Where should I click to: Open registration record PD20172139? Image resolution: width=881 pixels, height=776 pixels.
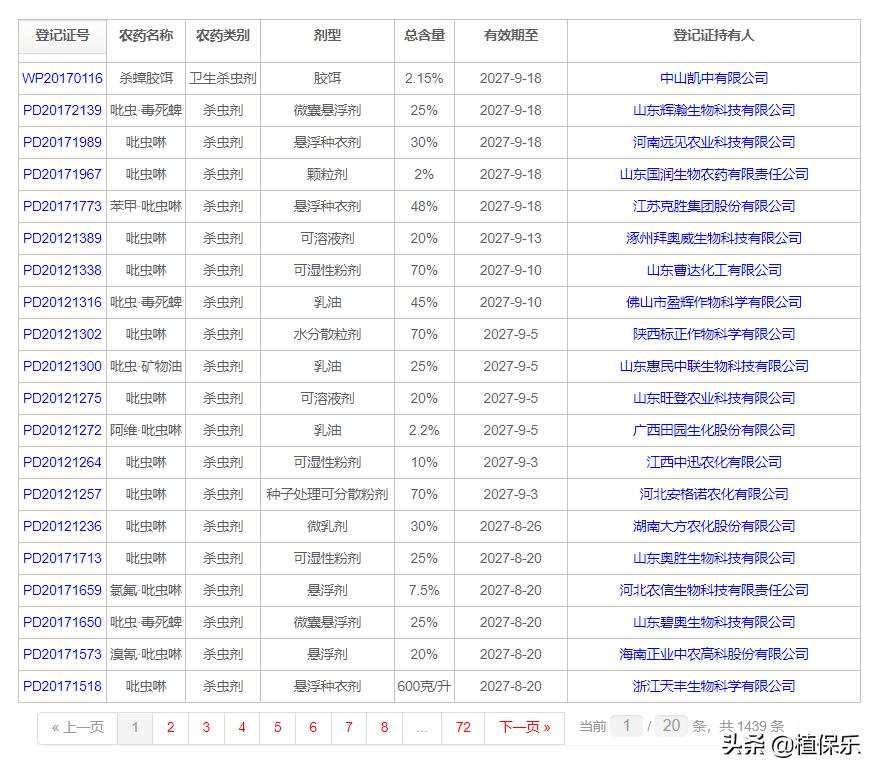pyautogui.click(x=62, y=110)
